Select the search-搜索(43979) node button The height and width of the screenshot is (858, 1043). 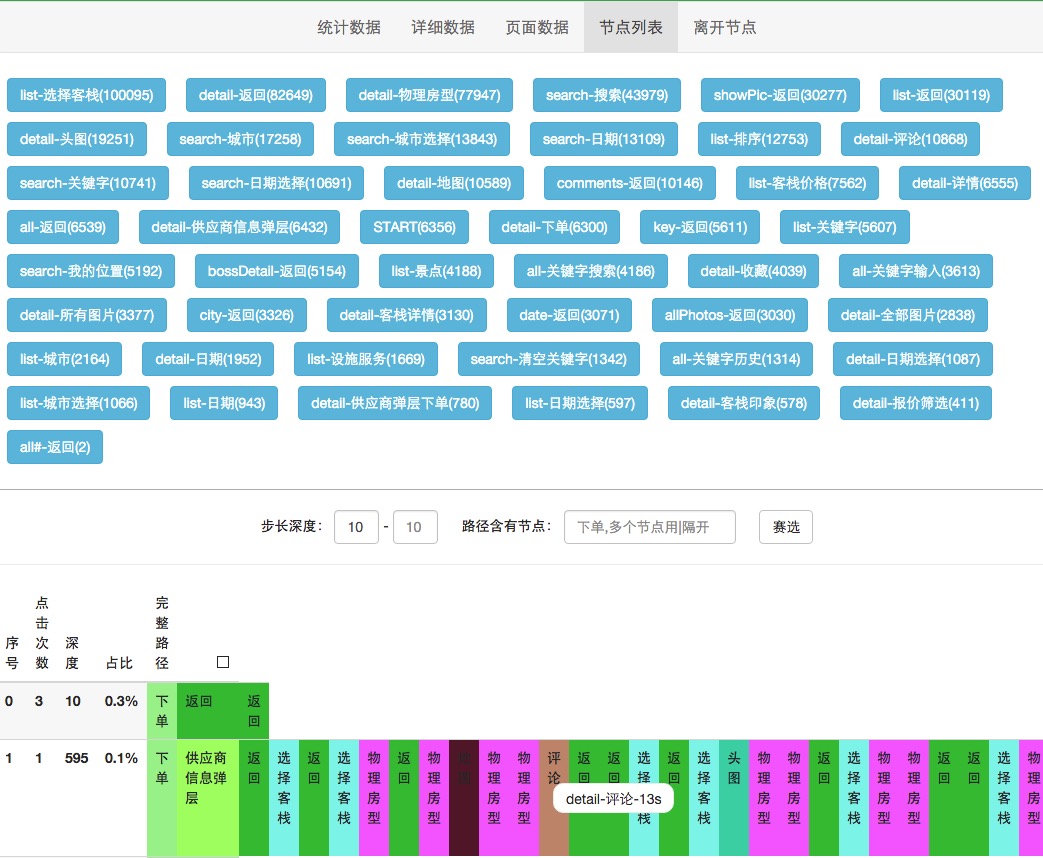tap(607, 95)
